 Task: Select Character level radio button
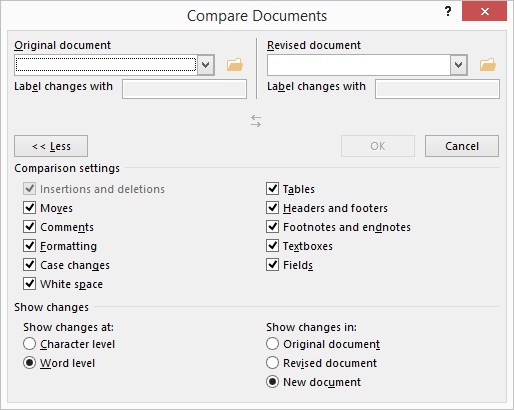tap(30, 344)
